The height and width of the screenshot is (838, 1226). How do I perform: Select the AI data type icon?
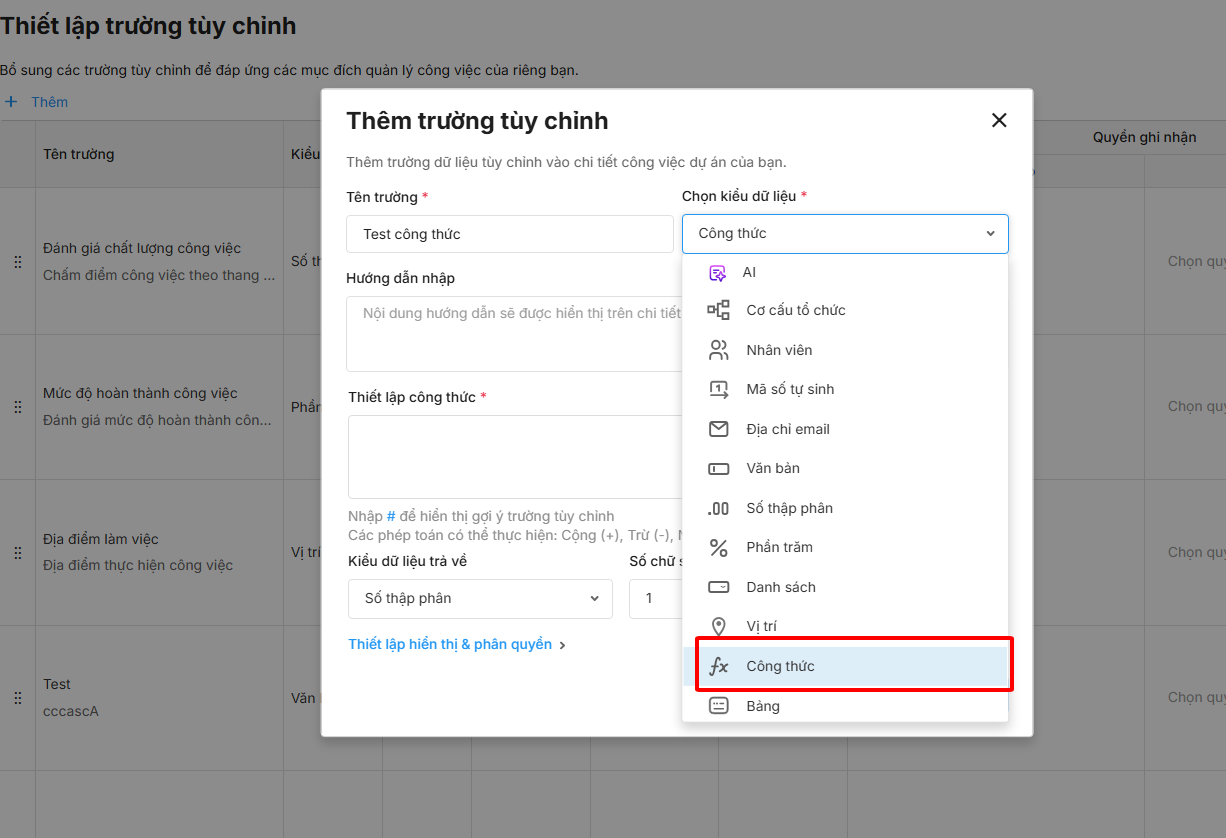717,273
